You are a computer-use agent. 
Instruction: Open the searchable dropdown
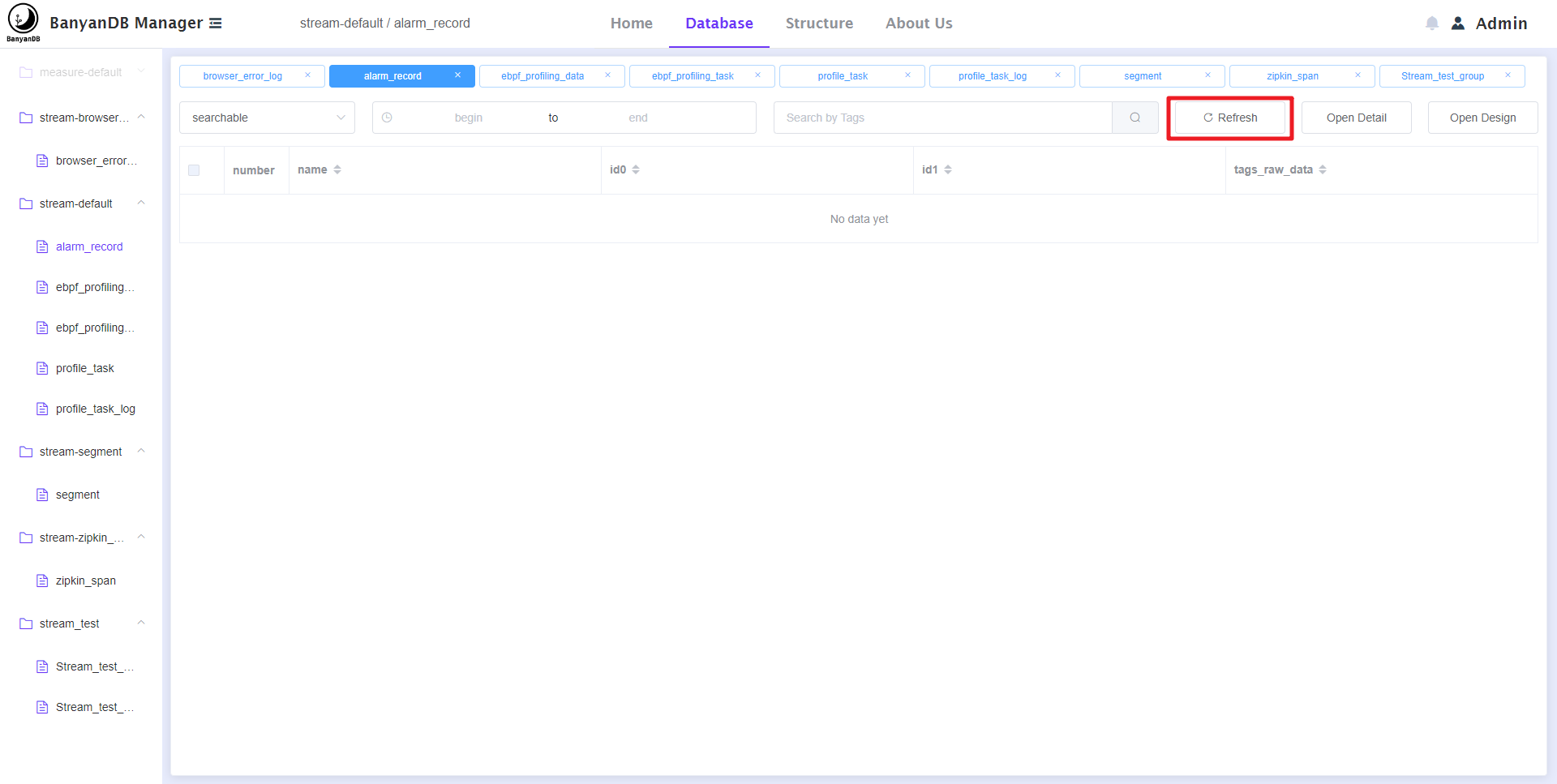pos(267,118)
